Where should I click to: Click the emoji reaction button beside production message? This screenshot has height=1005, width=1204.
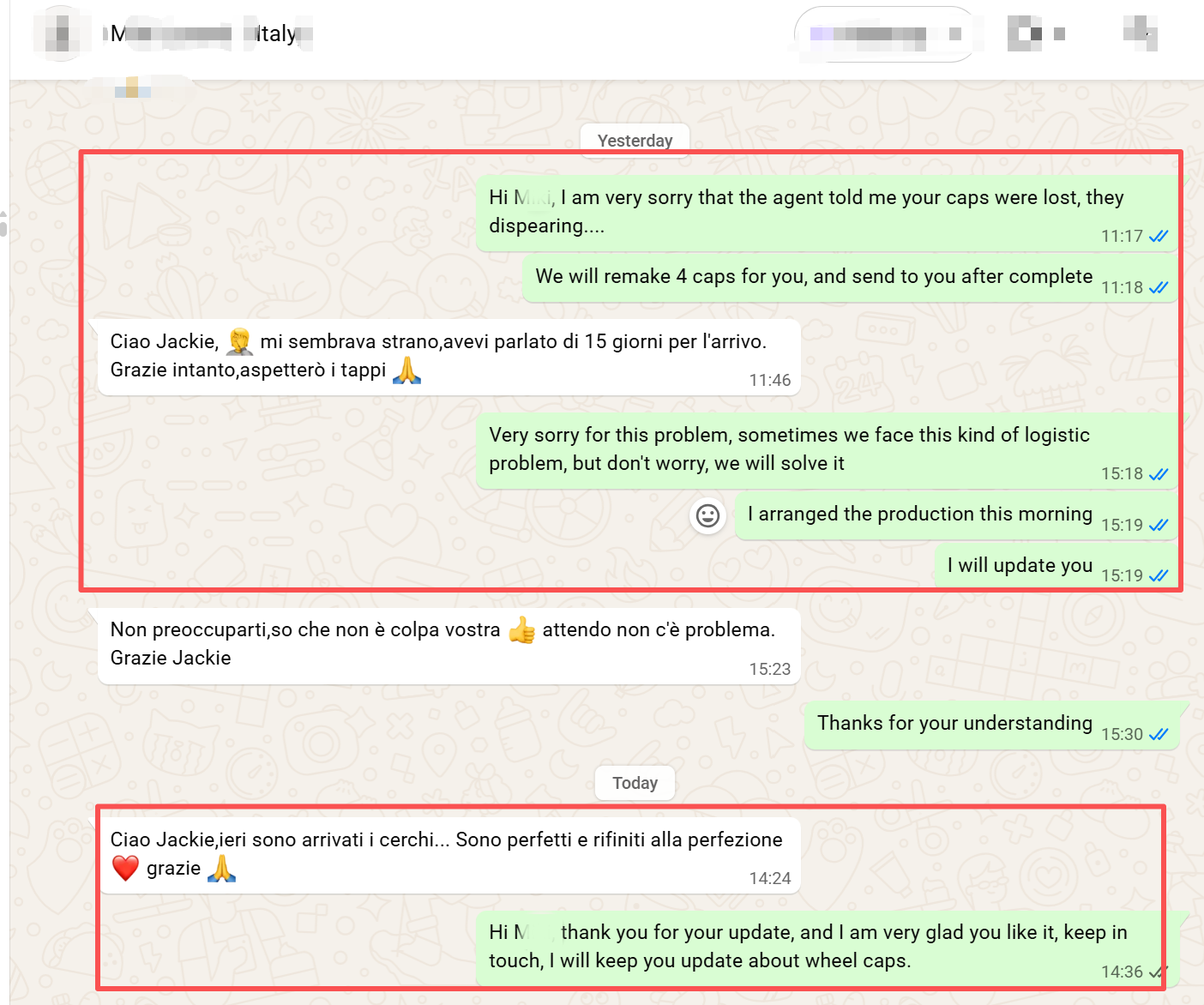coord(707,515)
